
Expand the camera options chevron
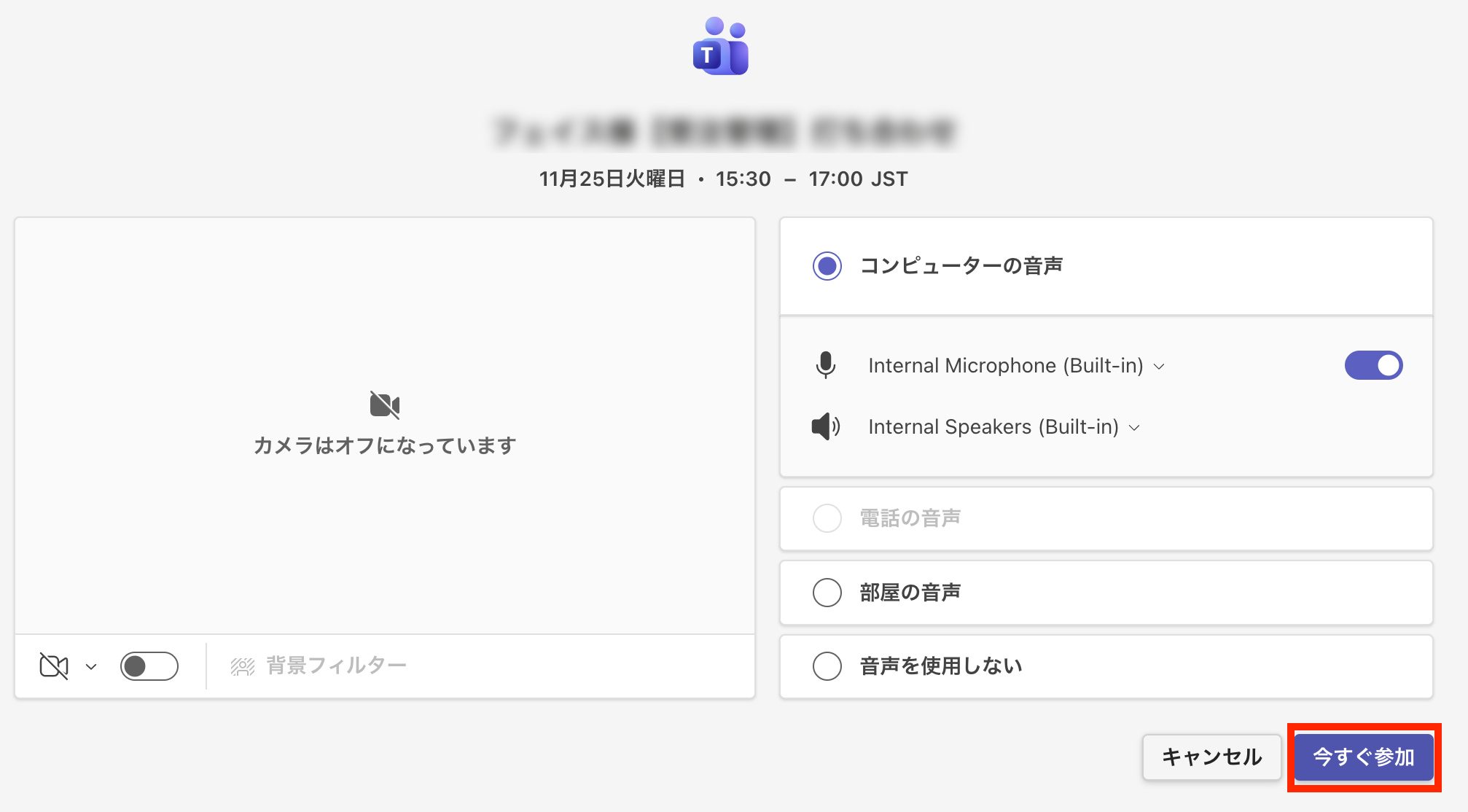coord(91,666)
